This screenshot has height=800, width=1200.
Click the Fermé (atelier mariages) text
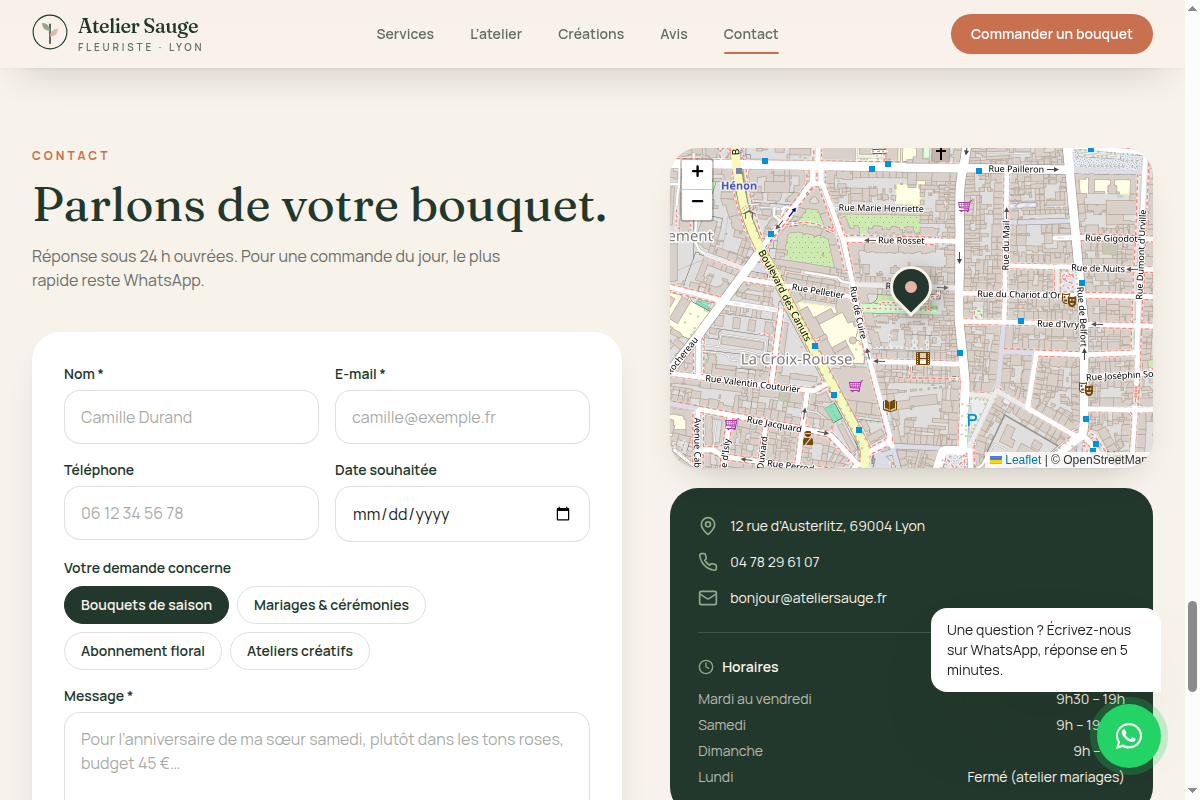[1046, 777]
